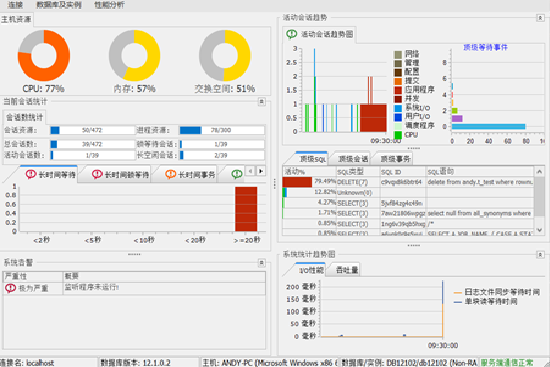Click the 内存 57% donut chart

(134, 55)
